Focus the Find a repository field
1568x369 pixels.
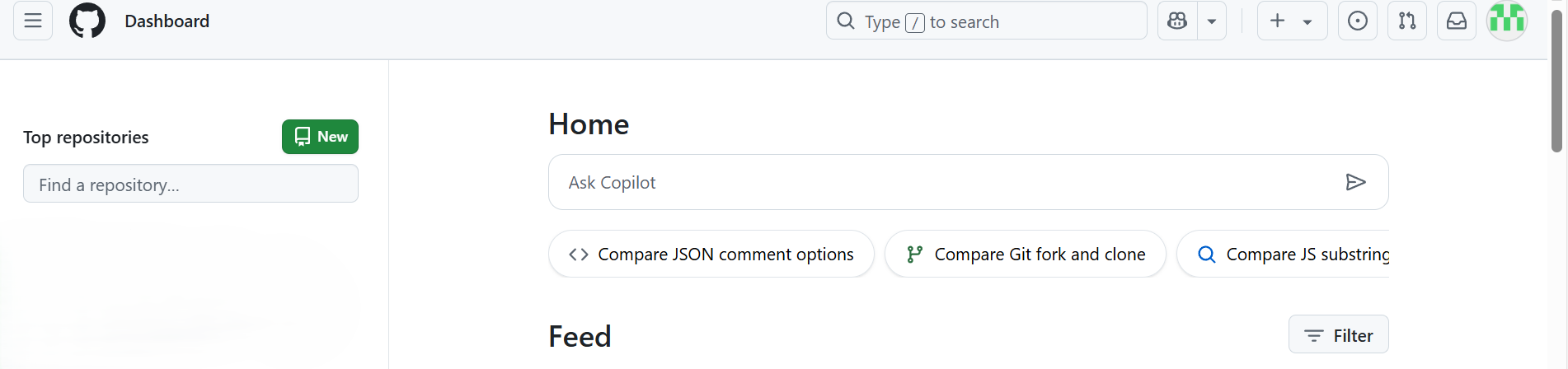pyautogui.click(x=190, y=184)
